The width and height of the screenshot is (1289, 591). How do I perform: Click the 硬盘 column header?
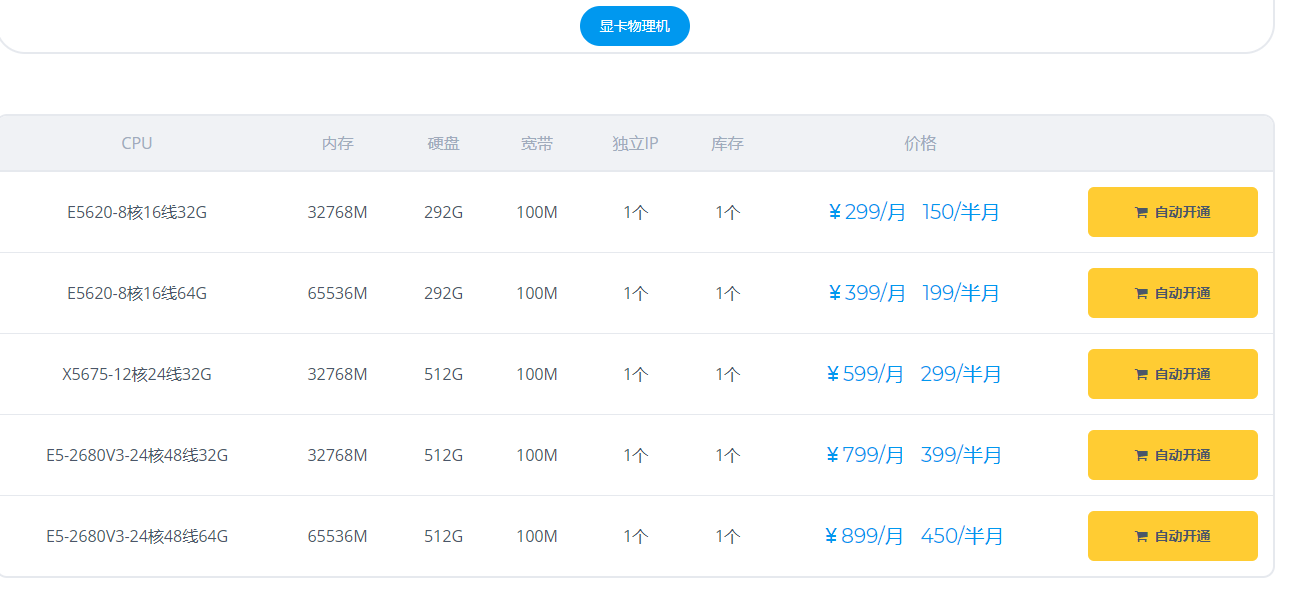tap(443, 143)
